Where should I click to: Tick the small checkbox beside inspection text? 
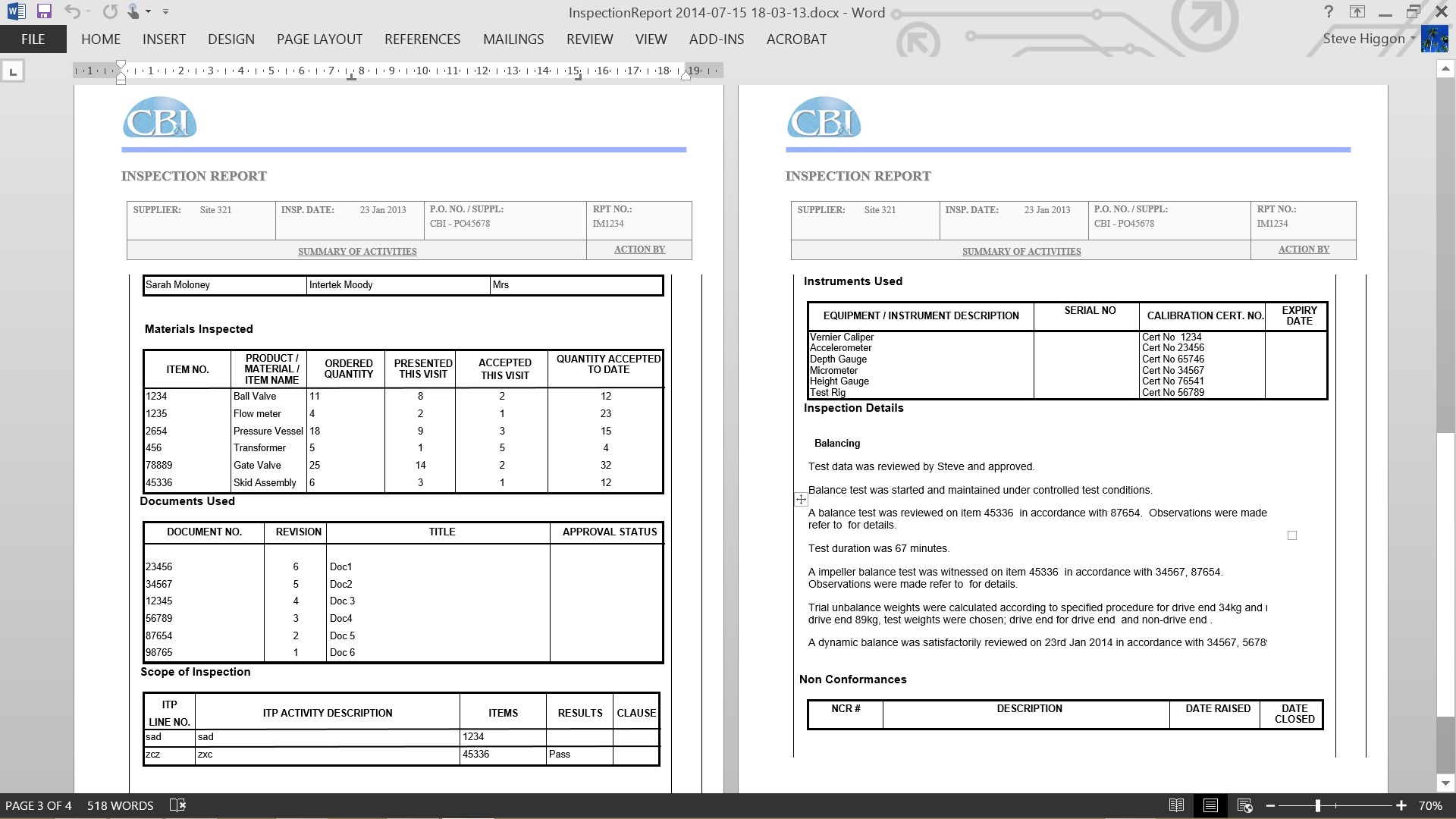pos(1292,535)
